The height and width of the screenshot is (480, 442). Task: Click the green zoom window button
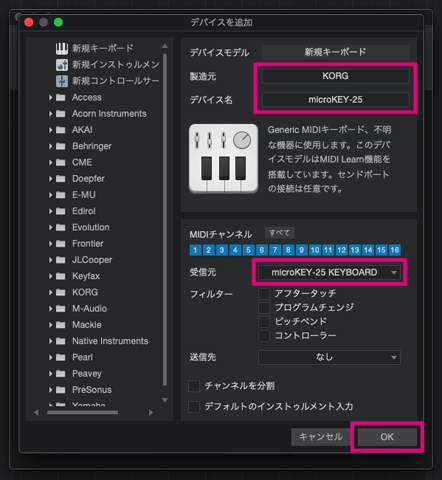pos(58,22)
